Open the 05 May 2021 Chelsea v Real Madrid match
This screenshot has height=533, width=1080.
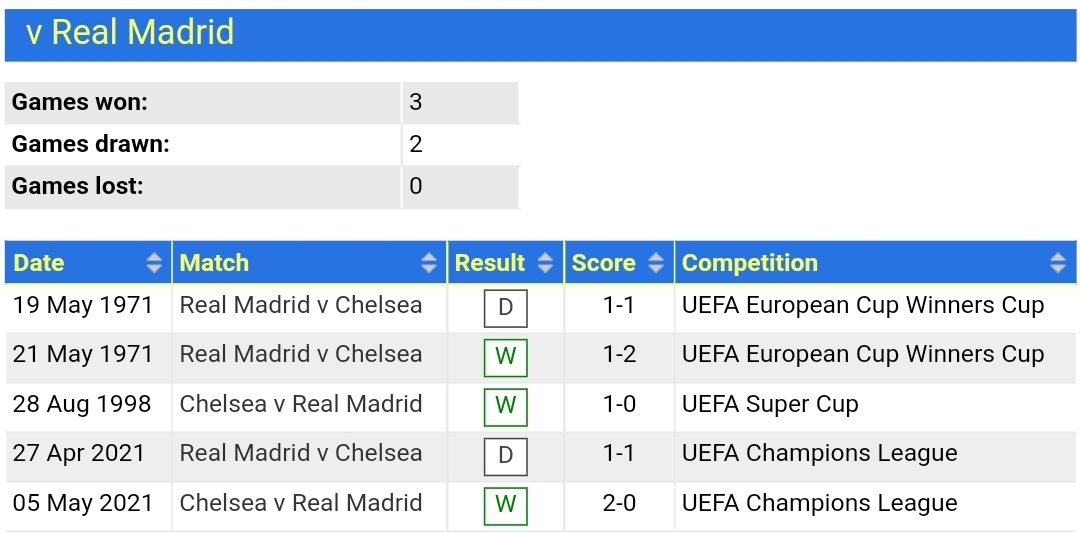(301, 503)
